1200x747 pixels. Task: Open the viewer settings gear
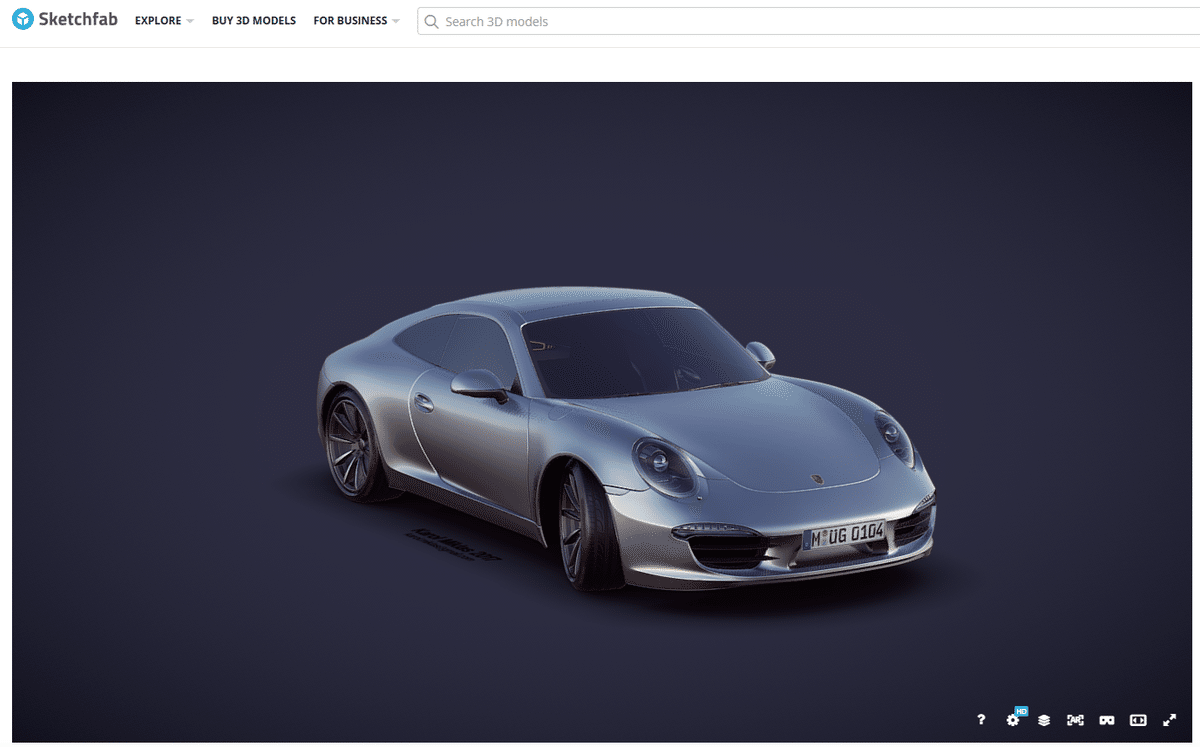1012,720
